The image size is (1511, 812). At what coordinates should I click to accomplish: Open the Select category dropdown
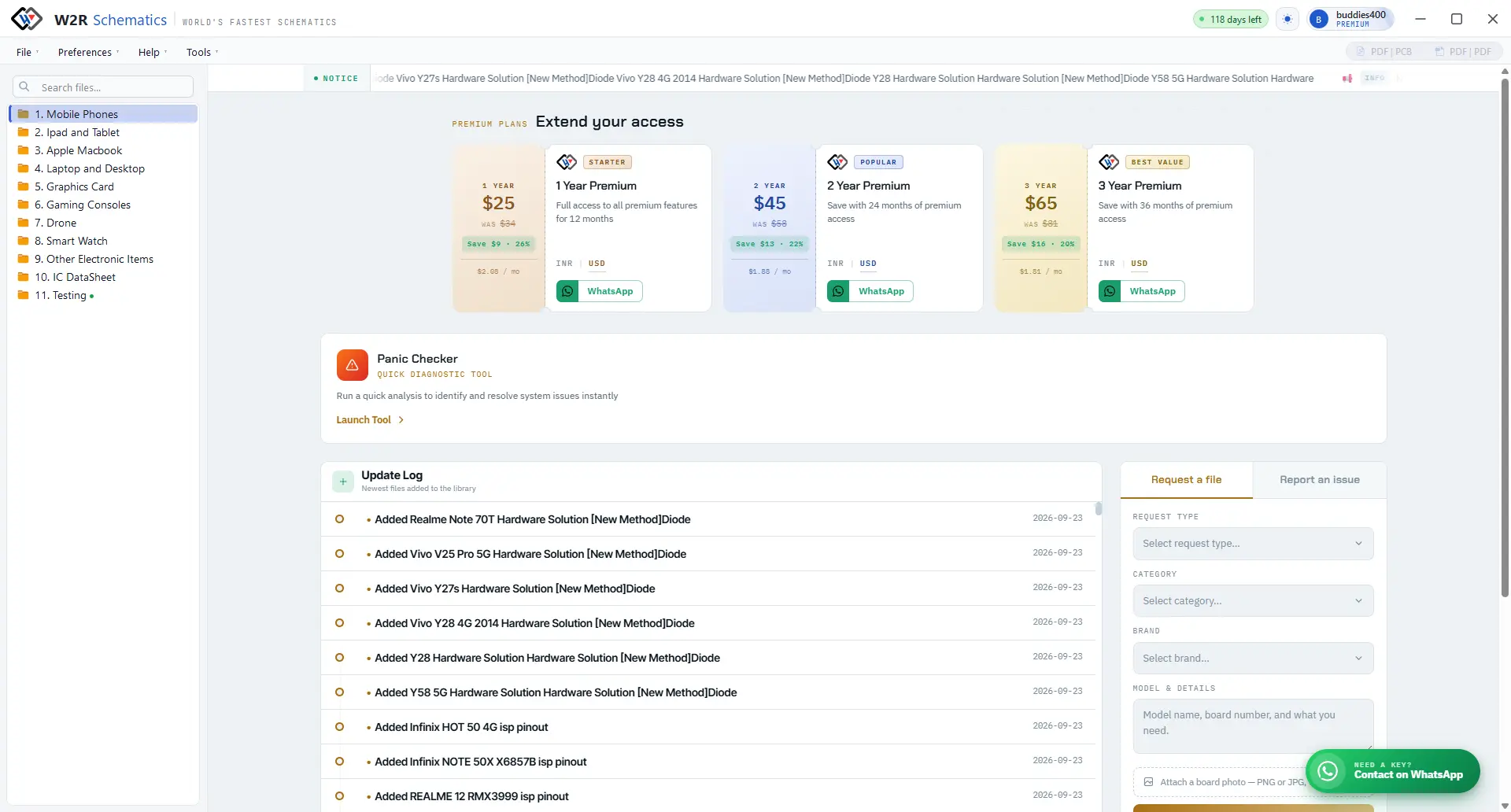1253,601
